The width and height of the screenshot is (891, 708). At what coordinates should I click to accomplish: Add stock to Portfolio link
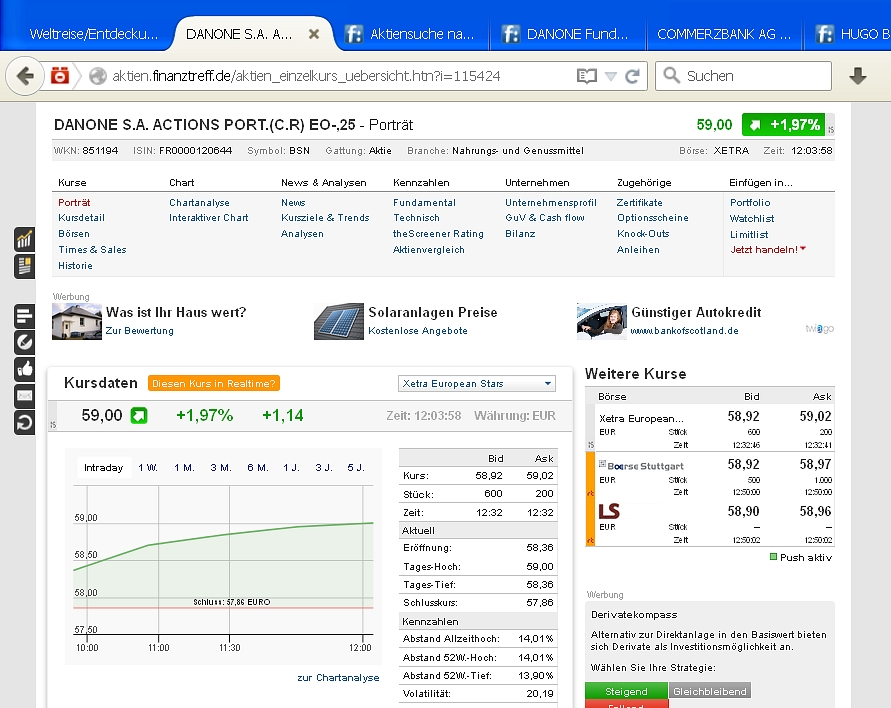[x=750, y=203]
